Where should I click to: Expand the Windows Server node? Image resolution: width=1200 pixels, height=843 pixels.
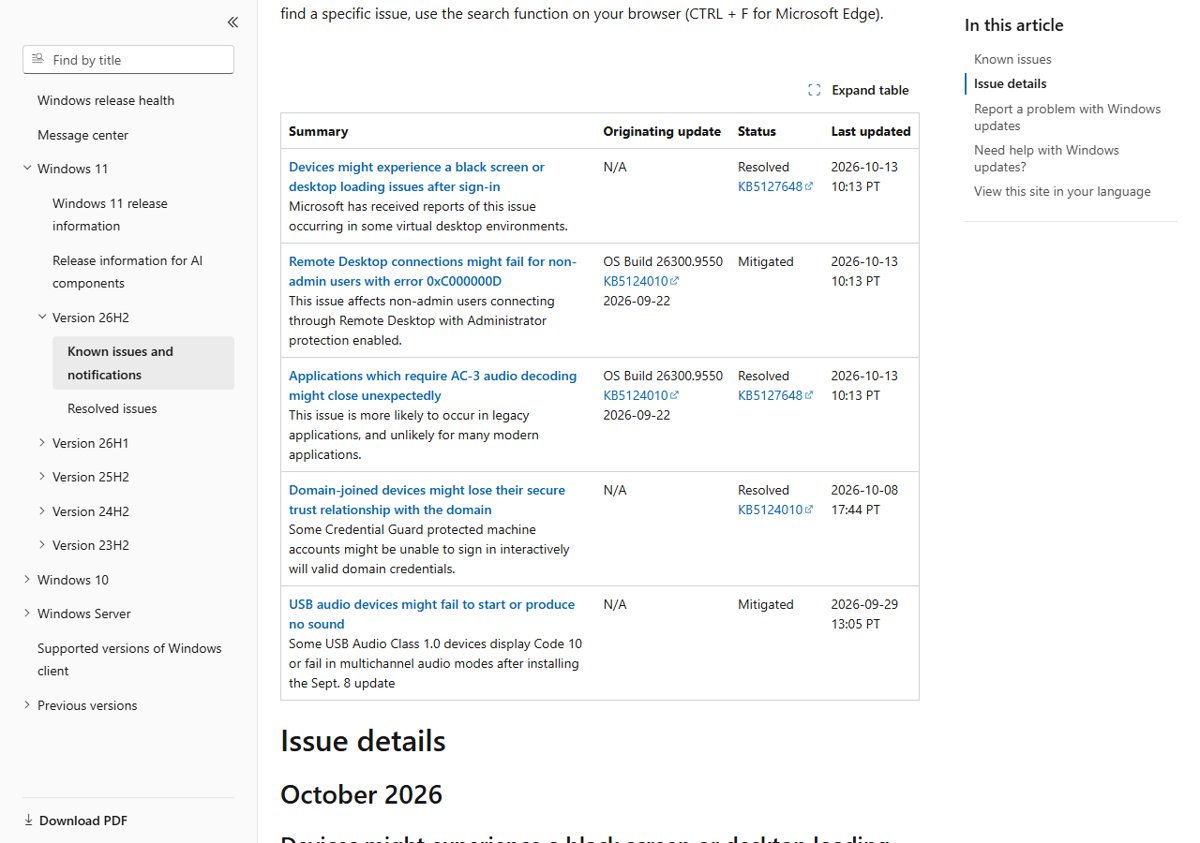[x=27, y=613]
